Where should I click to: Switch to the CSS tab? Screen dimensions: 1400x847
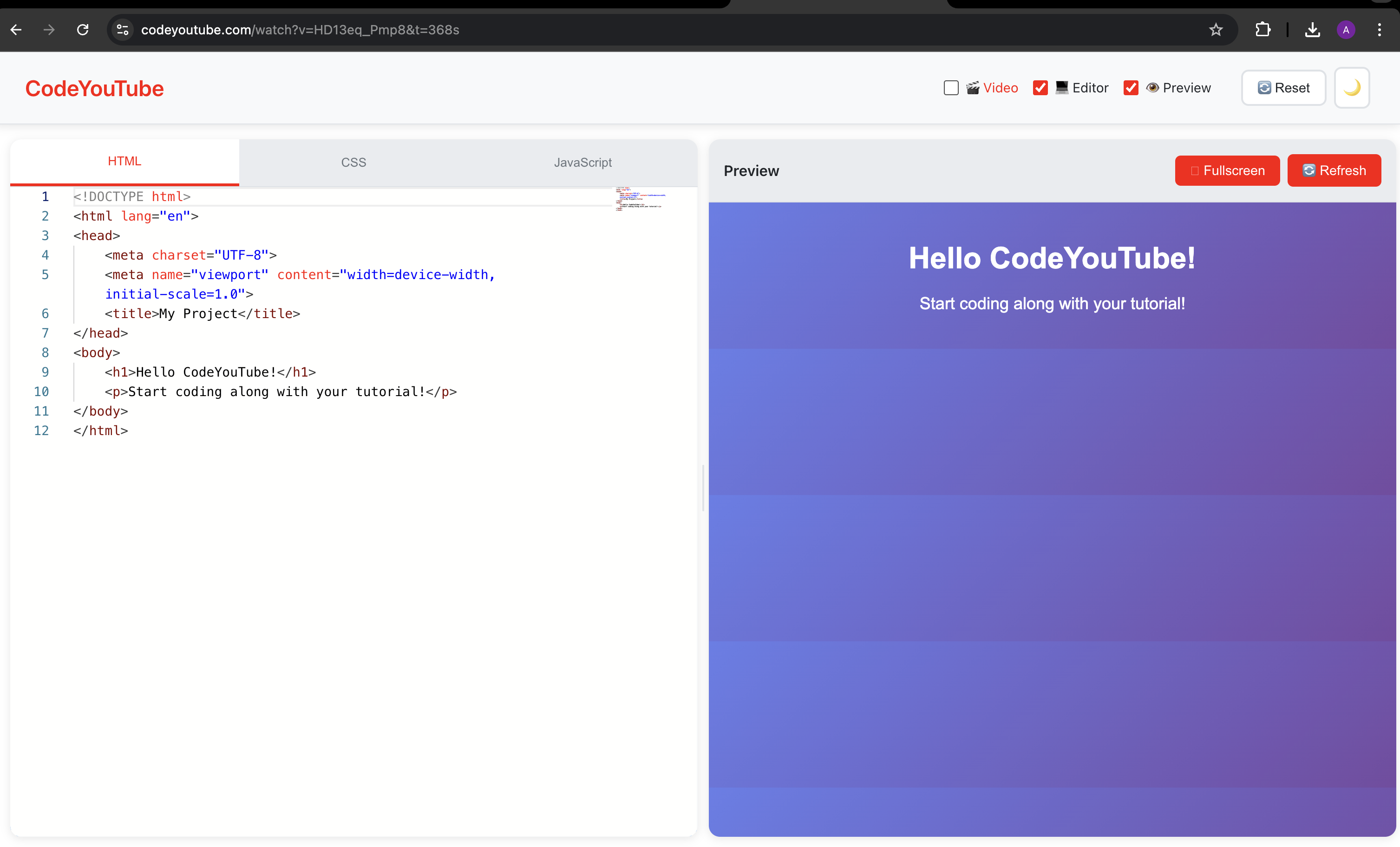[353, 163]
